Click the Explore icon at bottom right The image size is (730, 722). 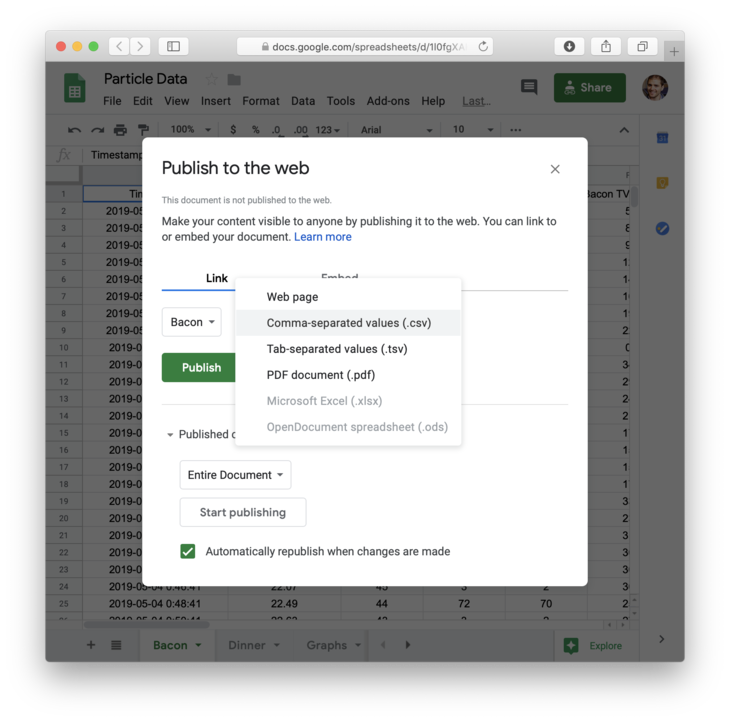click(571, 646)
